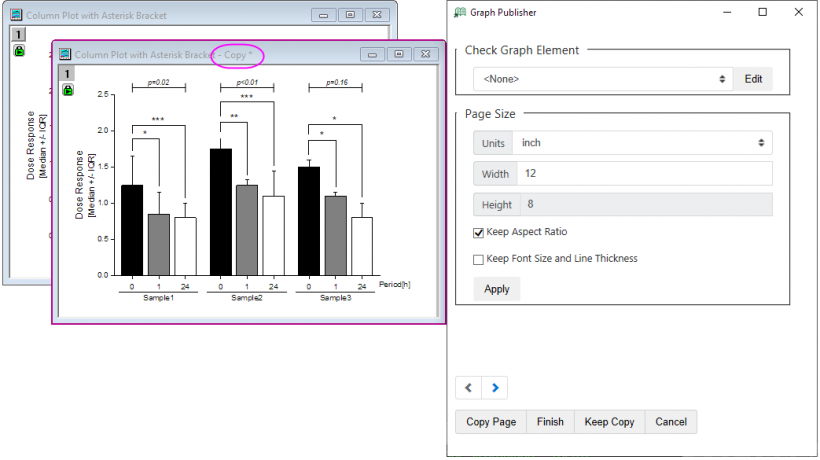Click the graph icon in the back window title
820x460 pixels.
(16, 15)
